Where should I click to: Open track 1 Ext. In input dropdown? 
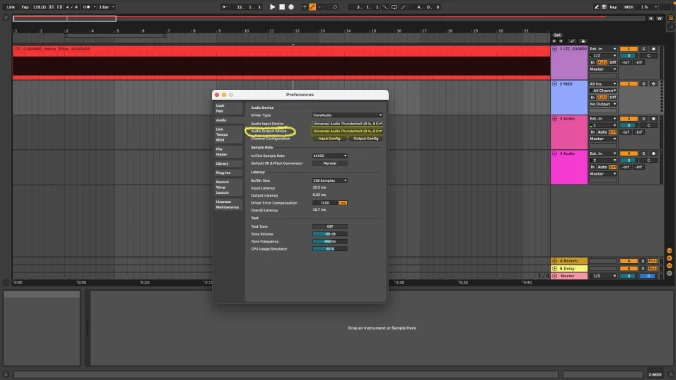point(603,49)
